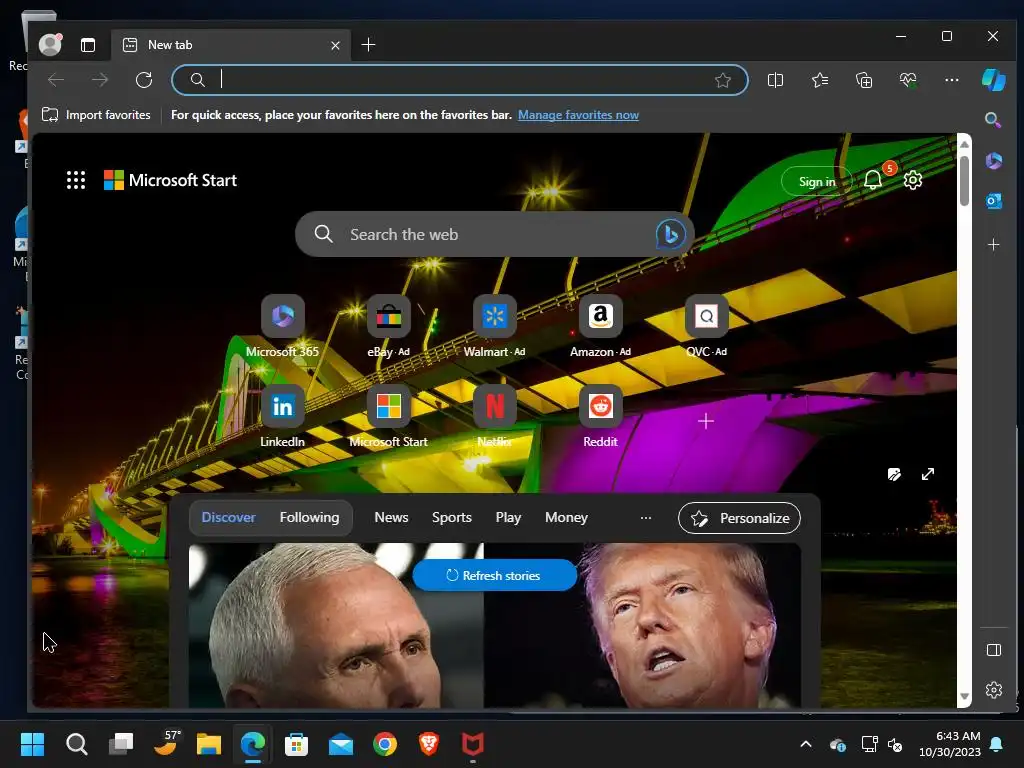Click the page scrollbar down arrow
Screen dimensions: 1024x768
point(964,697)
